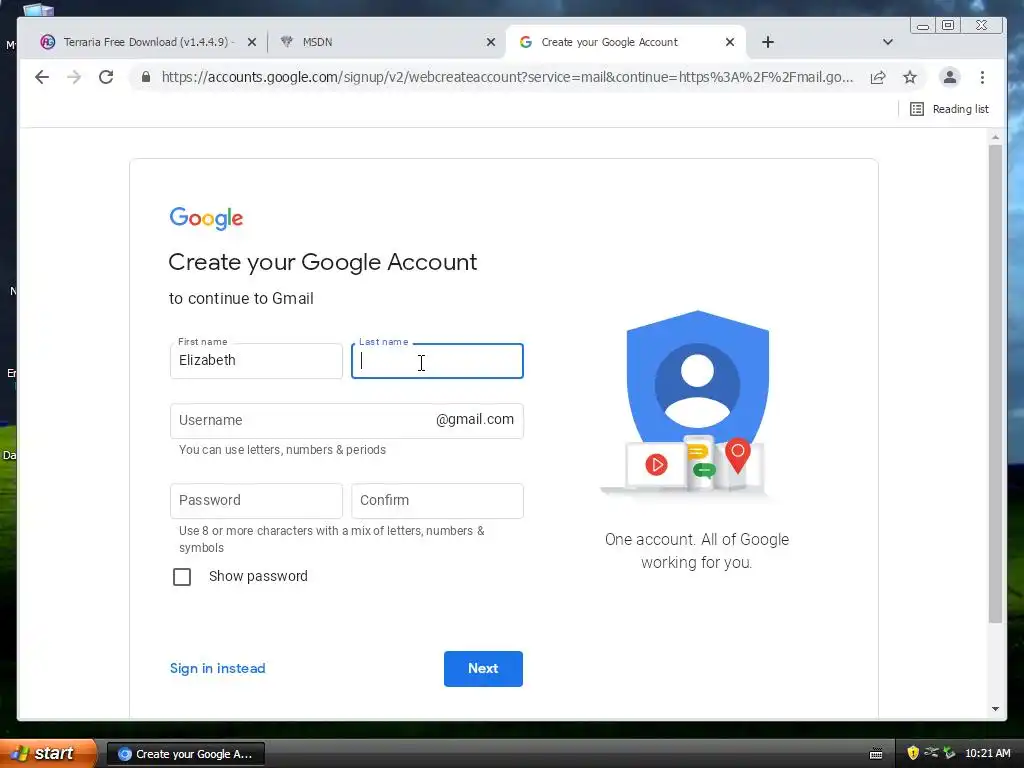
Task: Click the MSDN tab favicon
Action: [x=287, y=42]
